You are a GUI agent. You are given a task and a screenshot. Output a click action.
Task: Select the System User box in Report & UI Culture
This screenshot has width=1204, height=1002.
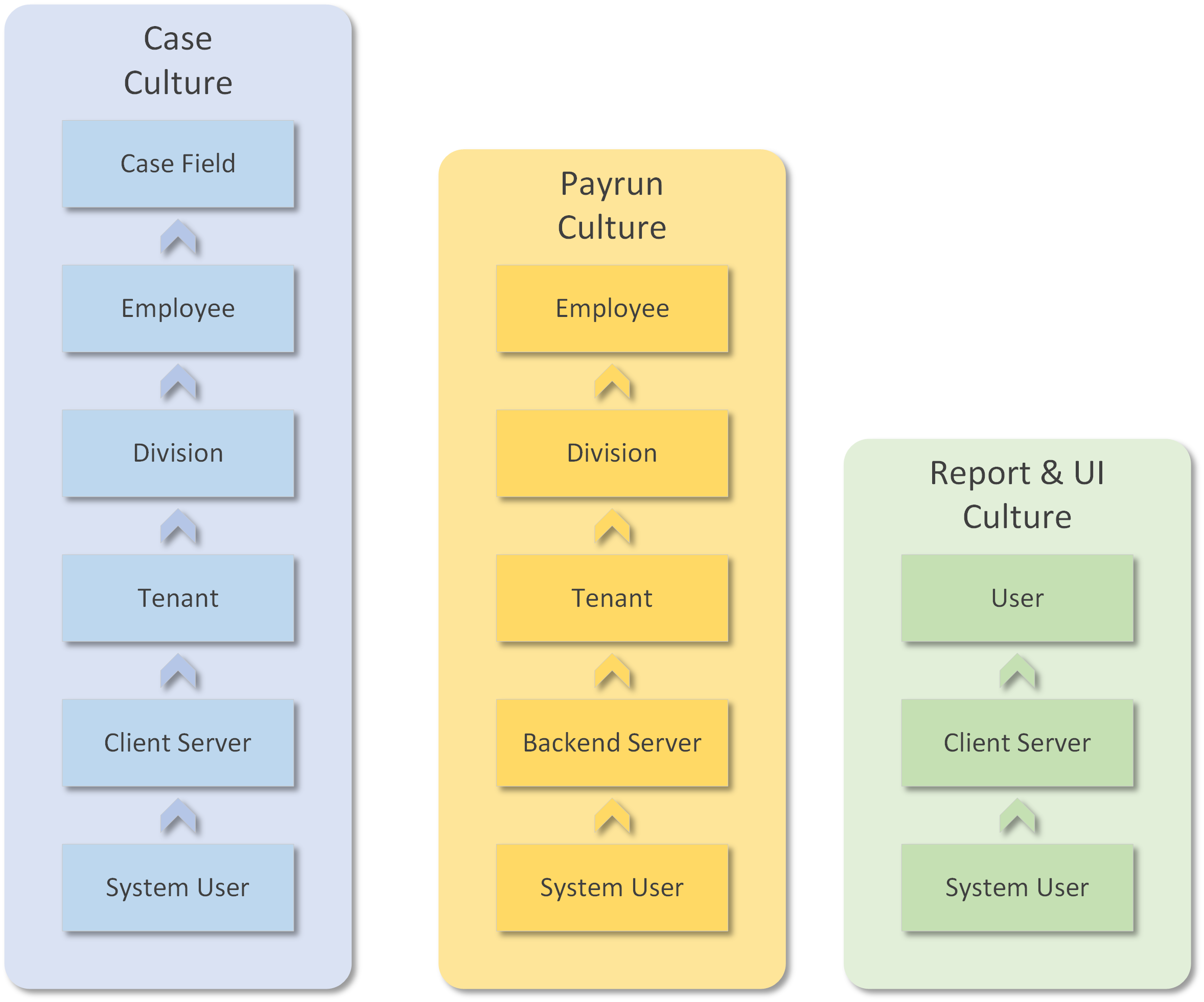[x=1017, y=888]
